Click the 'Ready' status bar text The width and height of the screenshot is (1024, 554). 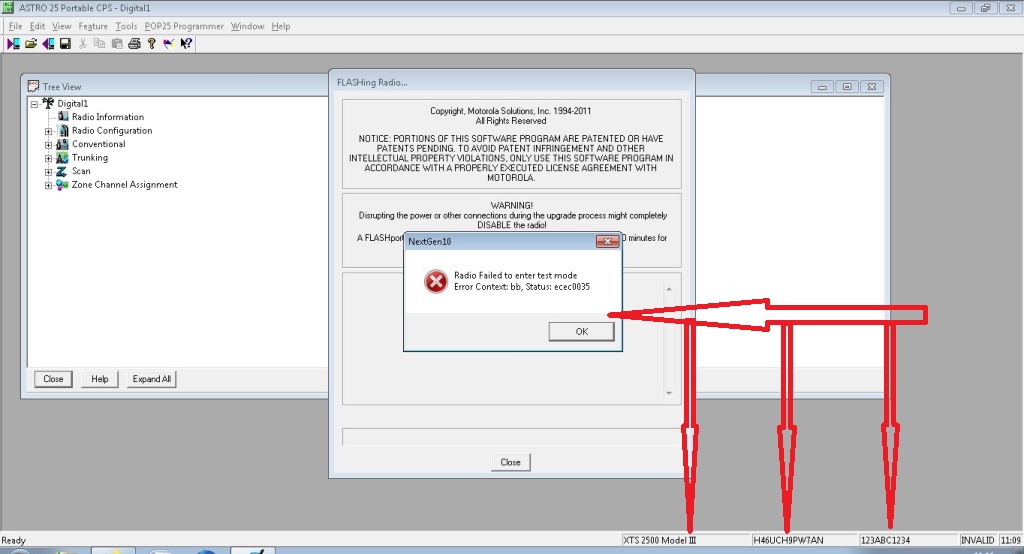tap(14, 540)
